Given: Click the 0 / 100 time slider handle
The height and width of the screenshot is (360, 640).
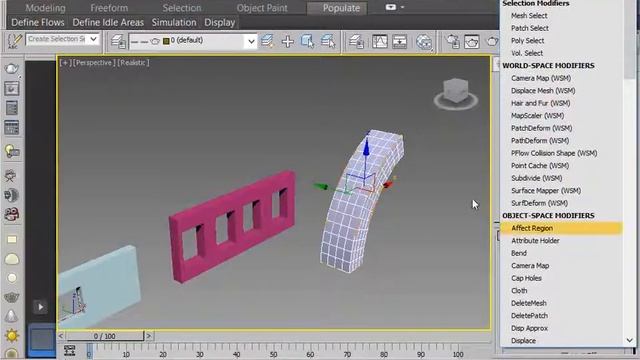Looking at the screenshot, I should (104, 336).
